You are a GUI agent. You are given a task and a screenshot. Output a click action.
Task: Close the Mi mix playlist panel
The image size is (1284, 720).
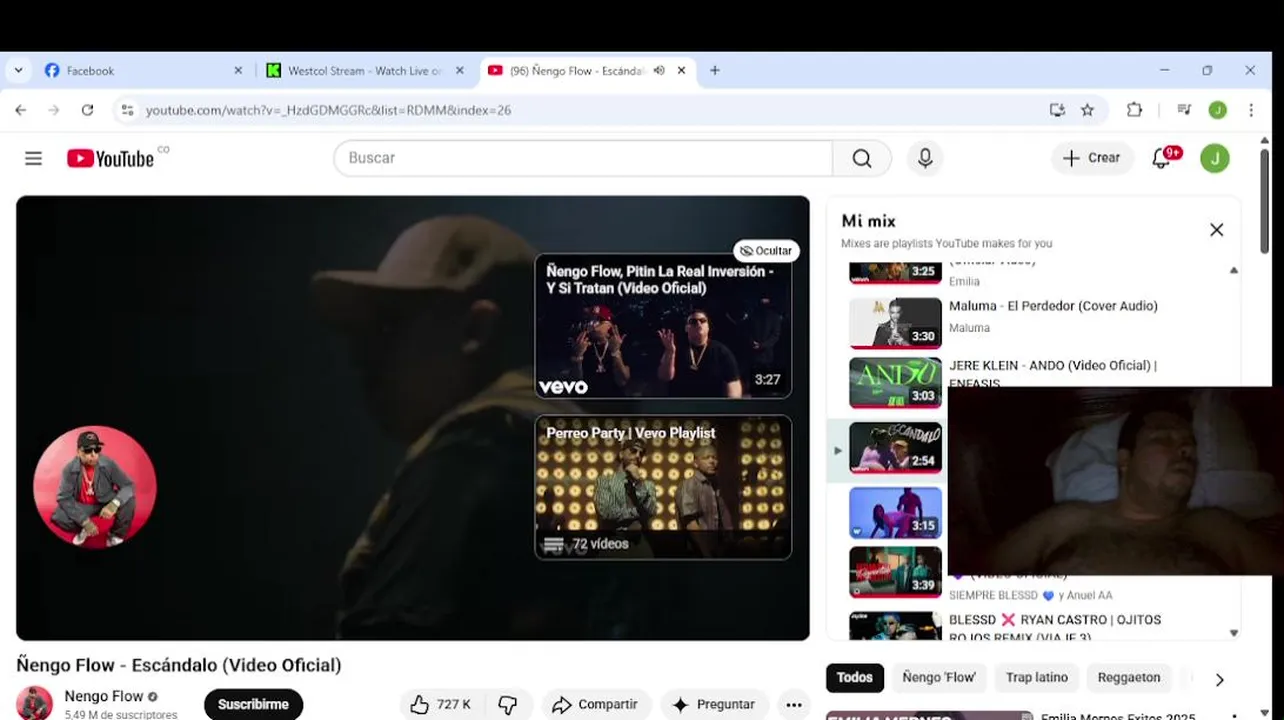1216,230
